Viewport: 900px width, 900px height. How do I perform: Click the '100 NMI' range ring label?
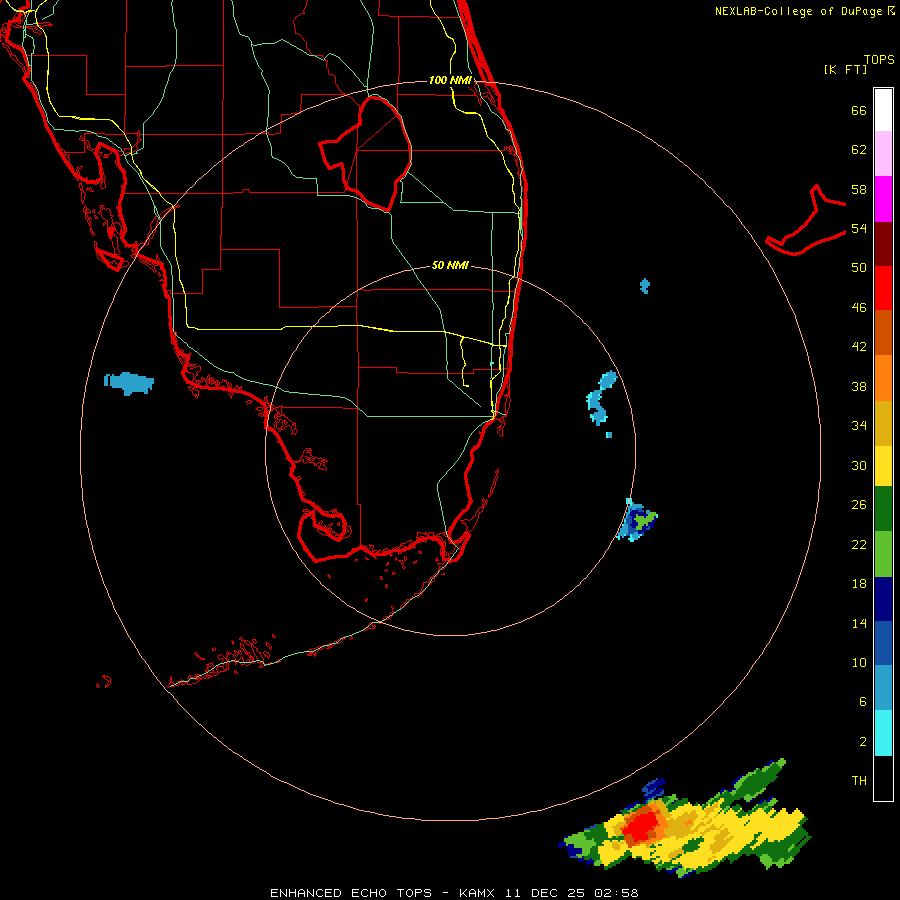450,80
